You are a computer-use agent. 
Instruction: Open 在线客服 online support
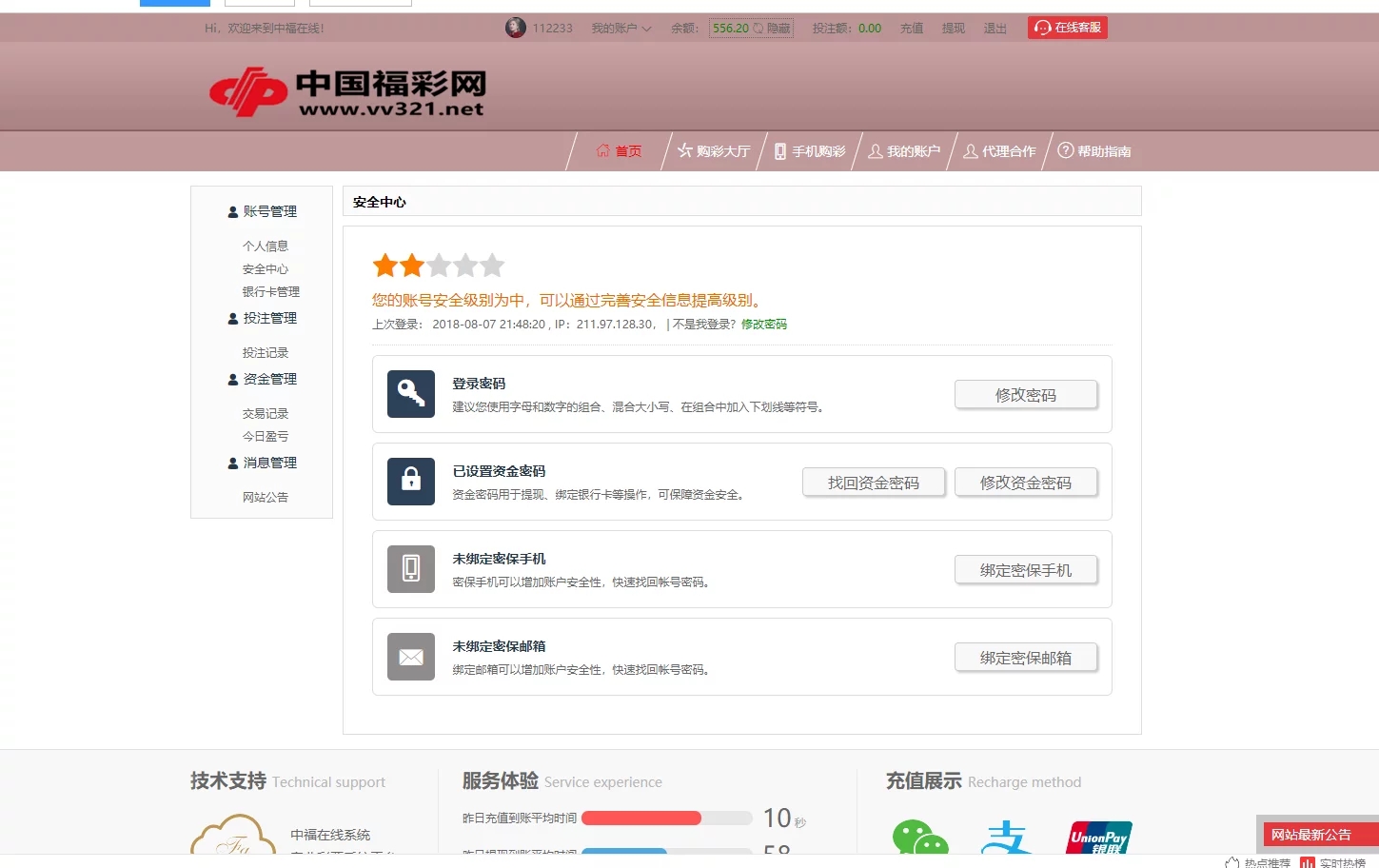[x=1068, y=29]
